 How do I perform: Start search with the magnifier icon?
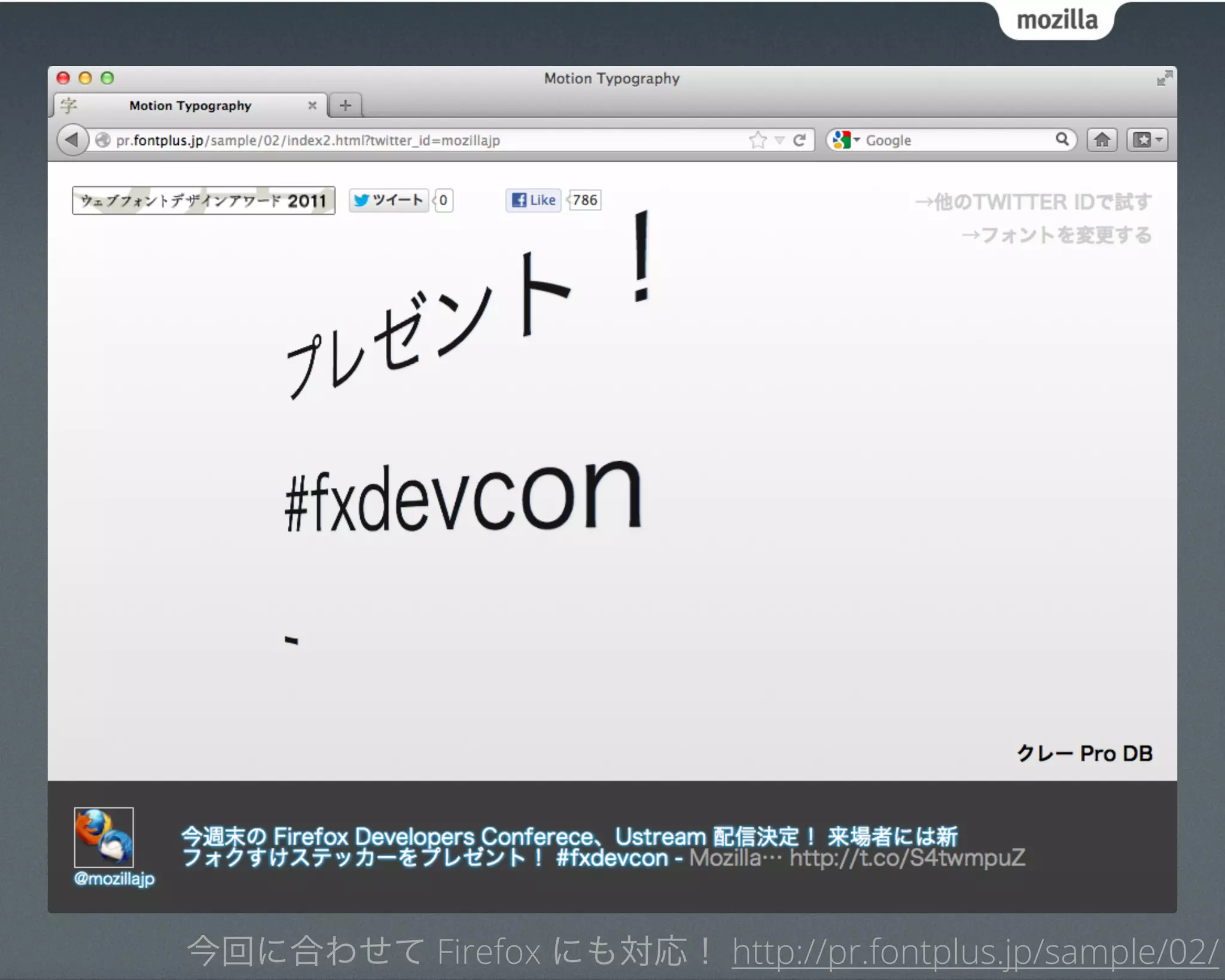tap(1062, 139)
